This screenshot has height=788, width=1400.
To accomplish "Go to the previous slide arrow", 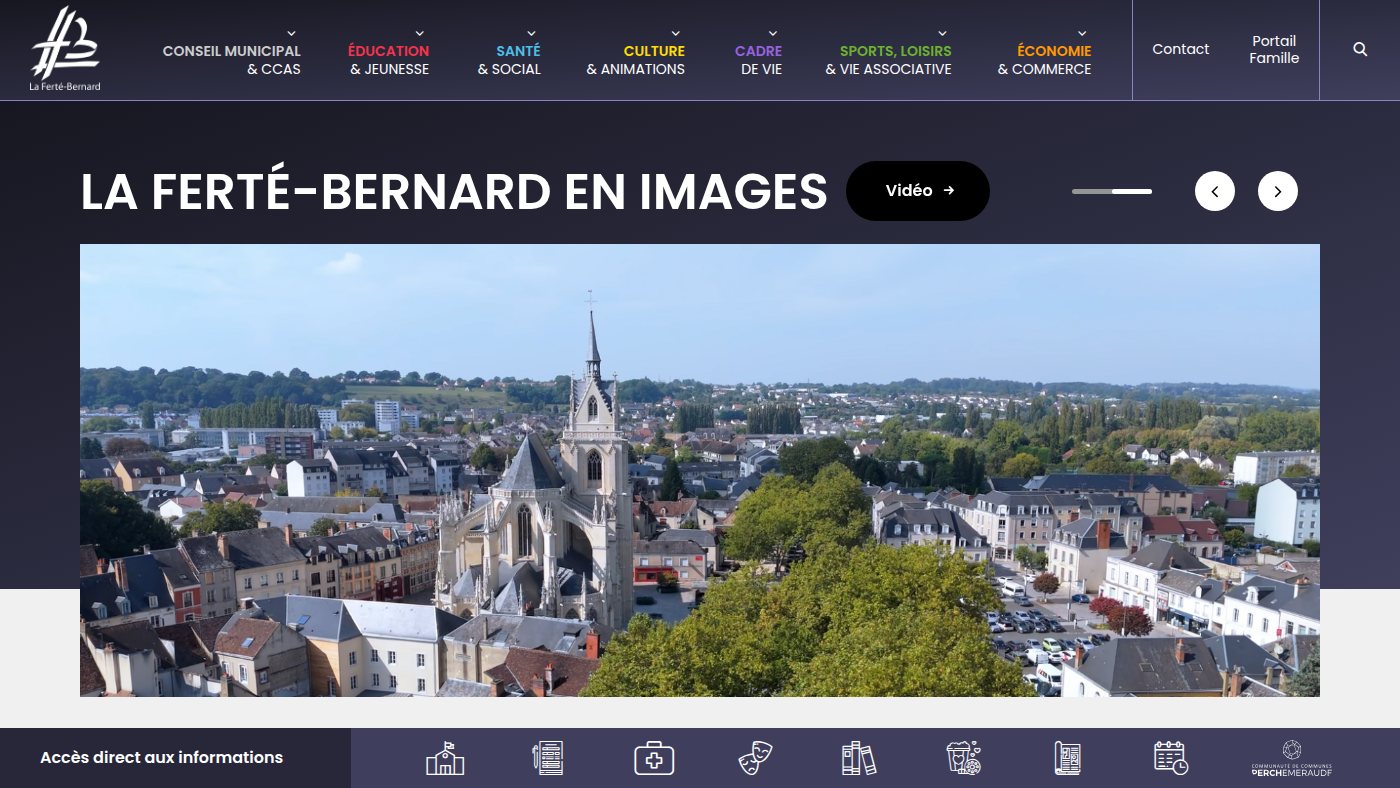I will click(x=1215, y=191).
